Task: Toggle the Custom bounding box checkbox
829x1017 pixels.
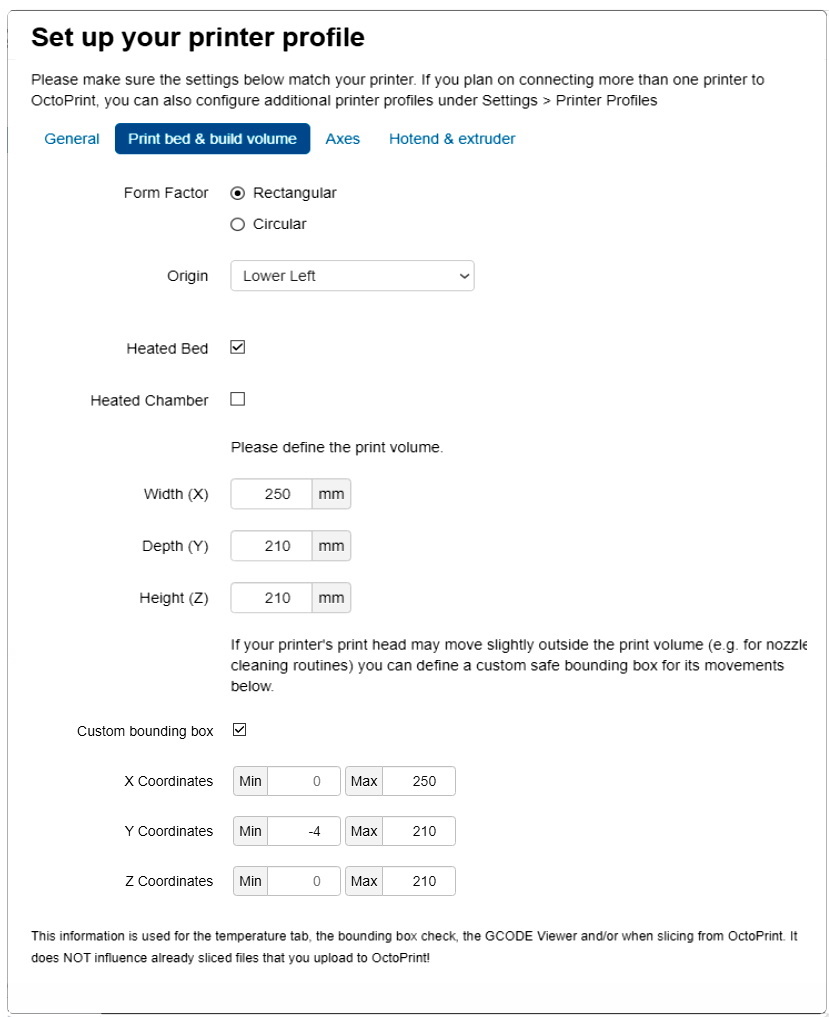Action: pos(239,730)
